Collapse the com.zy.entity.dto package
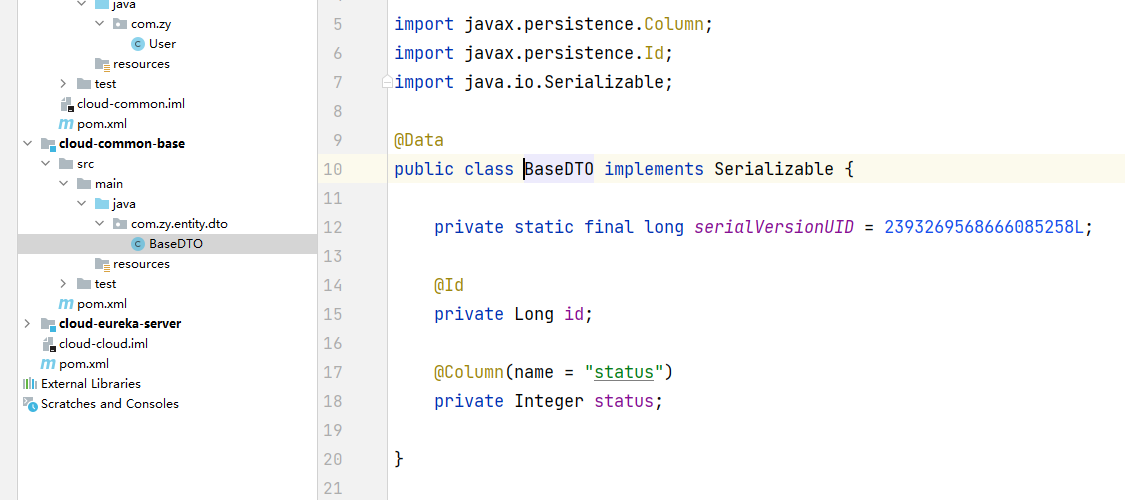The image size is (1125, 500). (99, 224)
